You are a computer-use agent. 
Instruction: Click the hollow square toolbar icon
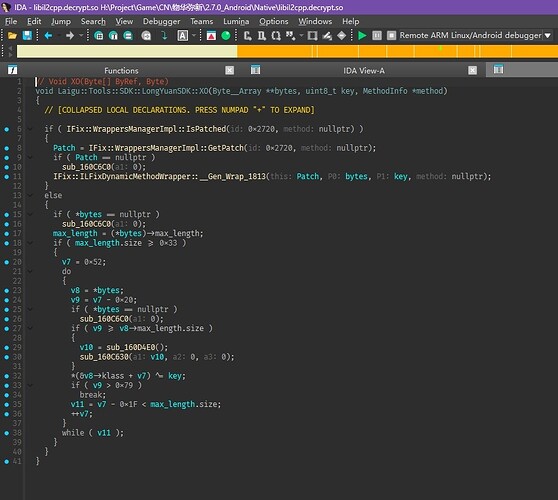312,36
